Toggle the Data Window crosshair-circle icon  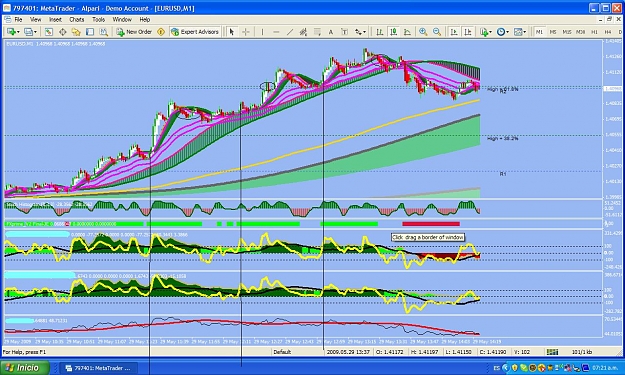pos(63,32)
